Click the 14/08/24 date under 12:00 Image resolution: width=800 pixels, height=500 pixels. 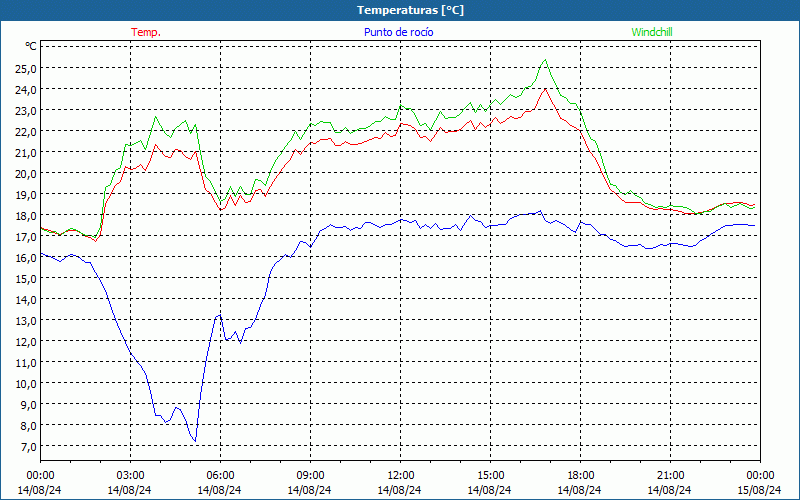(399, 490)
